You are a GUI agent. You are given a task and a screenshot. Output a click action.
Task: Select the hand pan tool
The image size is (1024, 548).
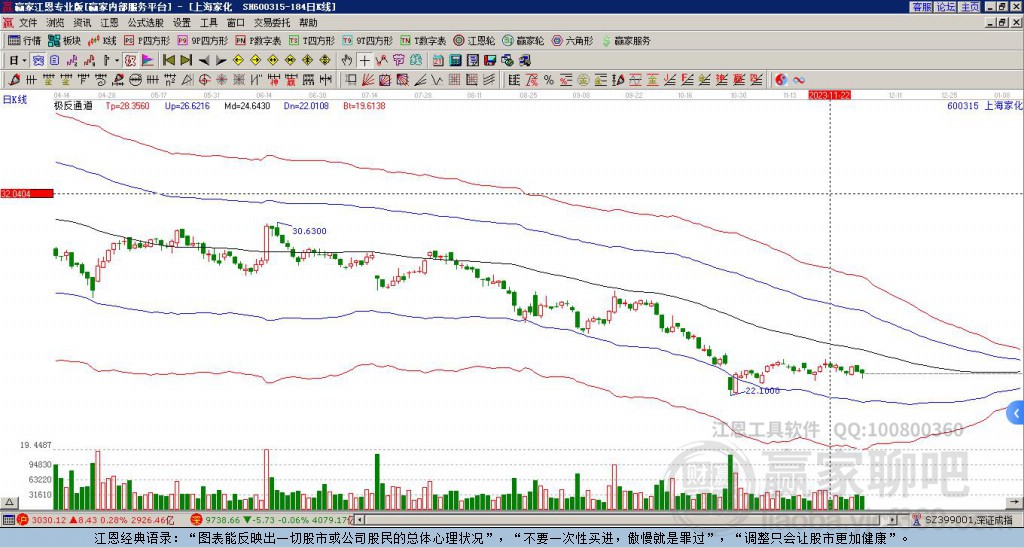pyautogui.click(x=347, y=61)
